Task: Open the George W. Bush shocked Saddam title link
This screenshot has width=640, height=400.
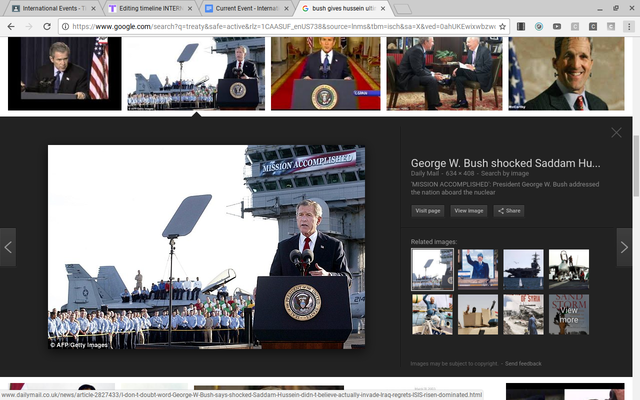Action: (505, 163)
